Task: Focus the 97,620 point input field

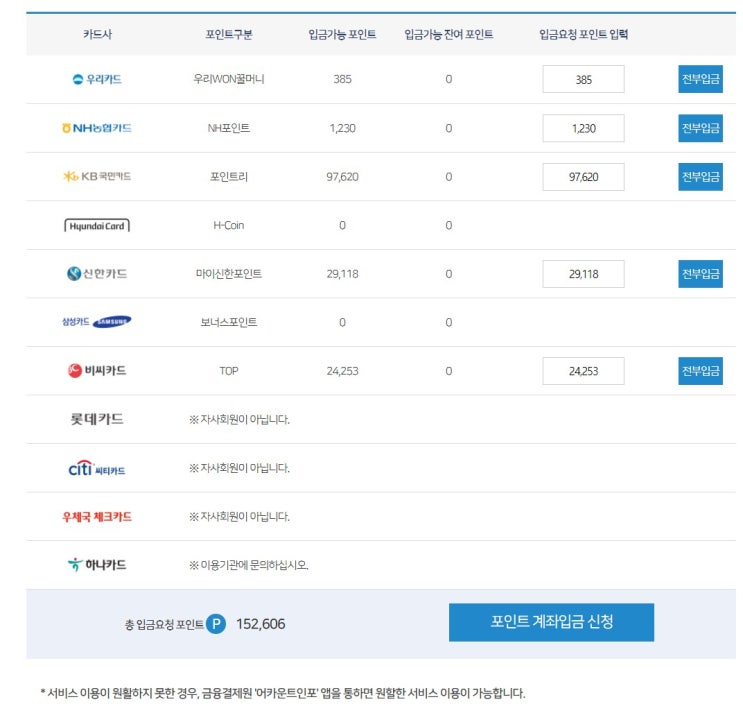Action: [583, 177]
